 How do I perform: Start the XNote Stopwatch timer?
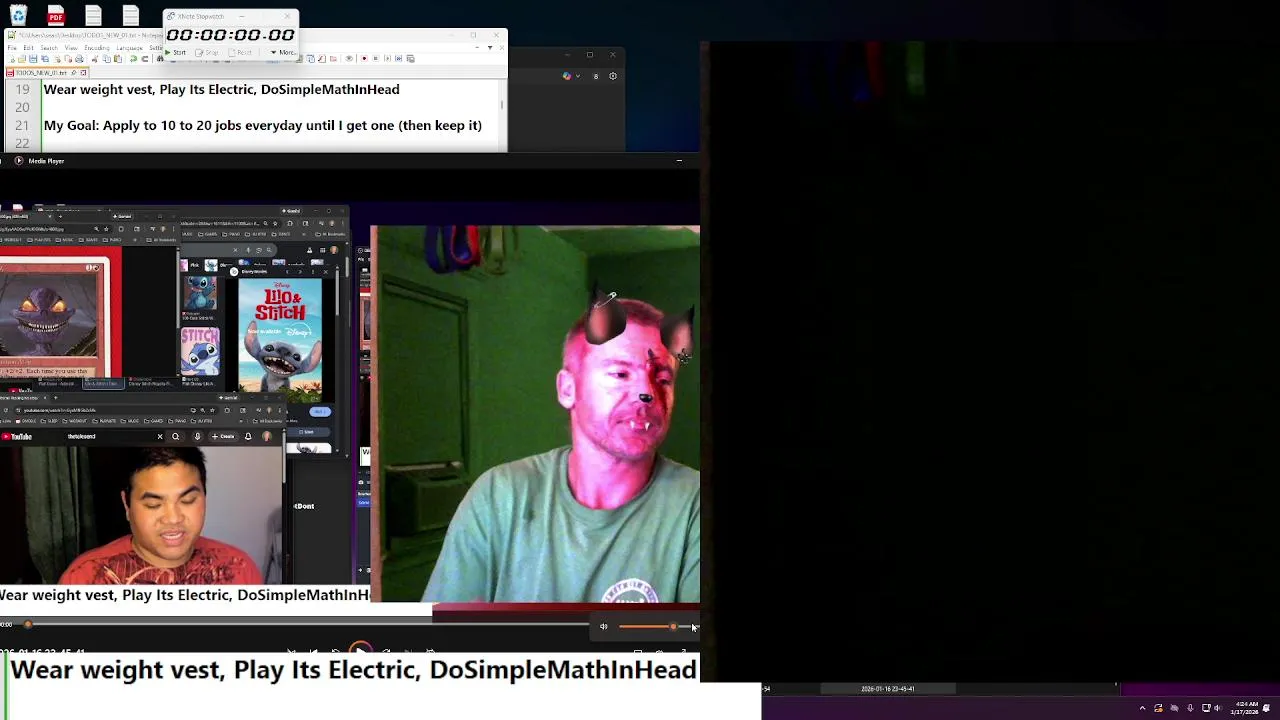[x=176, y=52]
